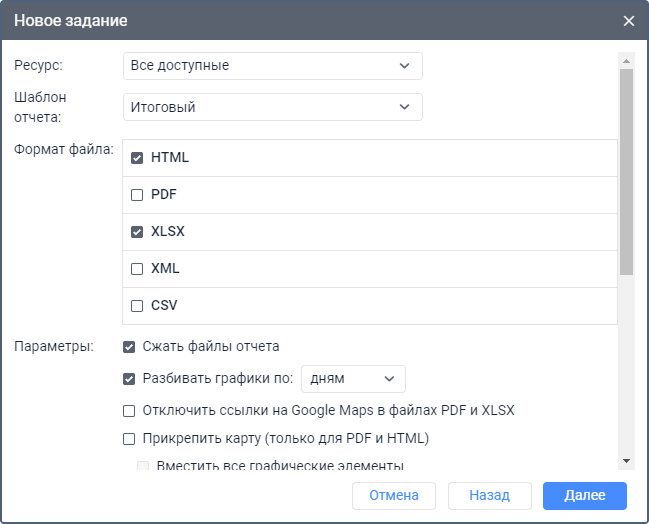Click the scrollbar down arrow
Screen dimensions: 649x524
pyautogui.click(x=626, y=460)
